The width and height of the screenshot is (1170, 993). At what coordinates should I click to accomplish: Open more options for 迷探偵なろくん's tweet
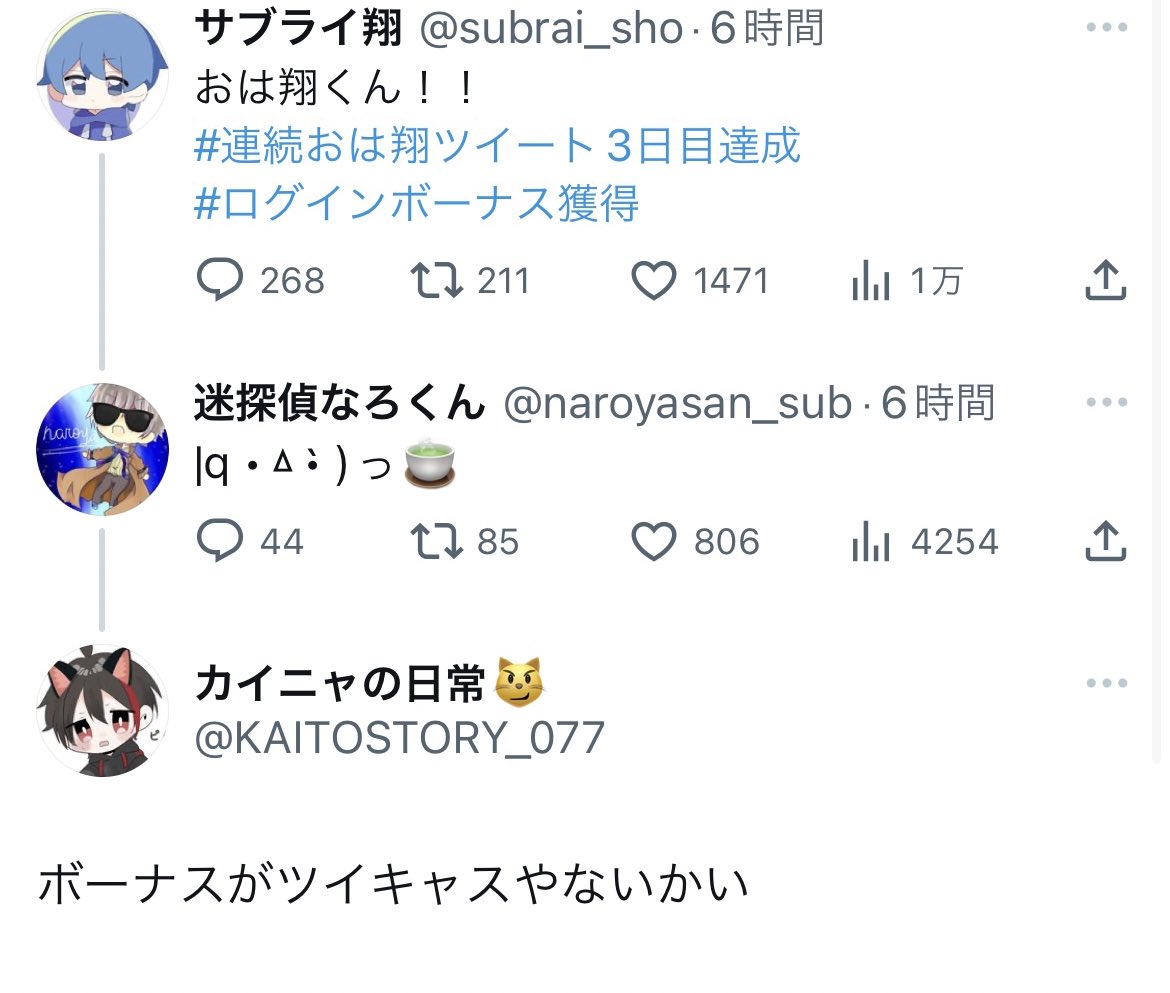tap(1107, 402)
